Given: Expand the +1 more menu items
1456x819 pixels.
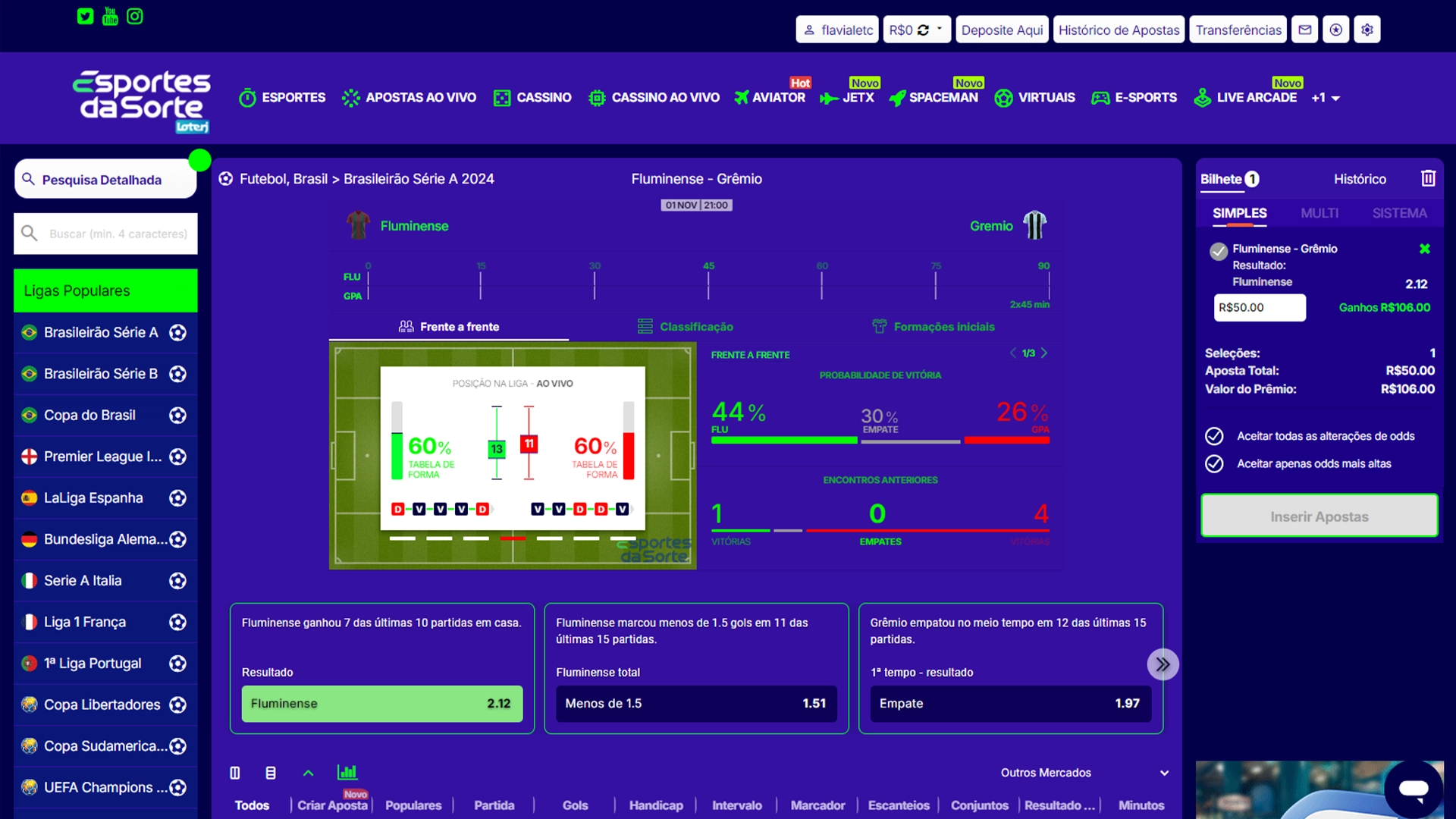Looking at the screenshot, I should [1326, 98].
